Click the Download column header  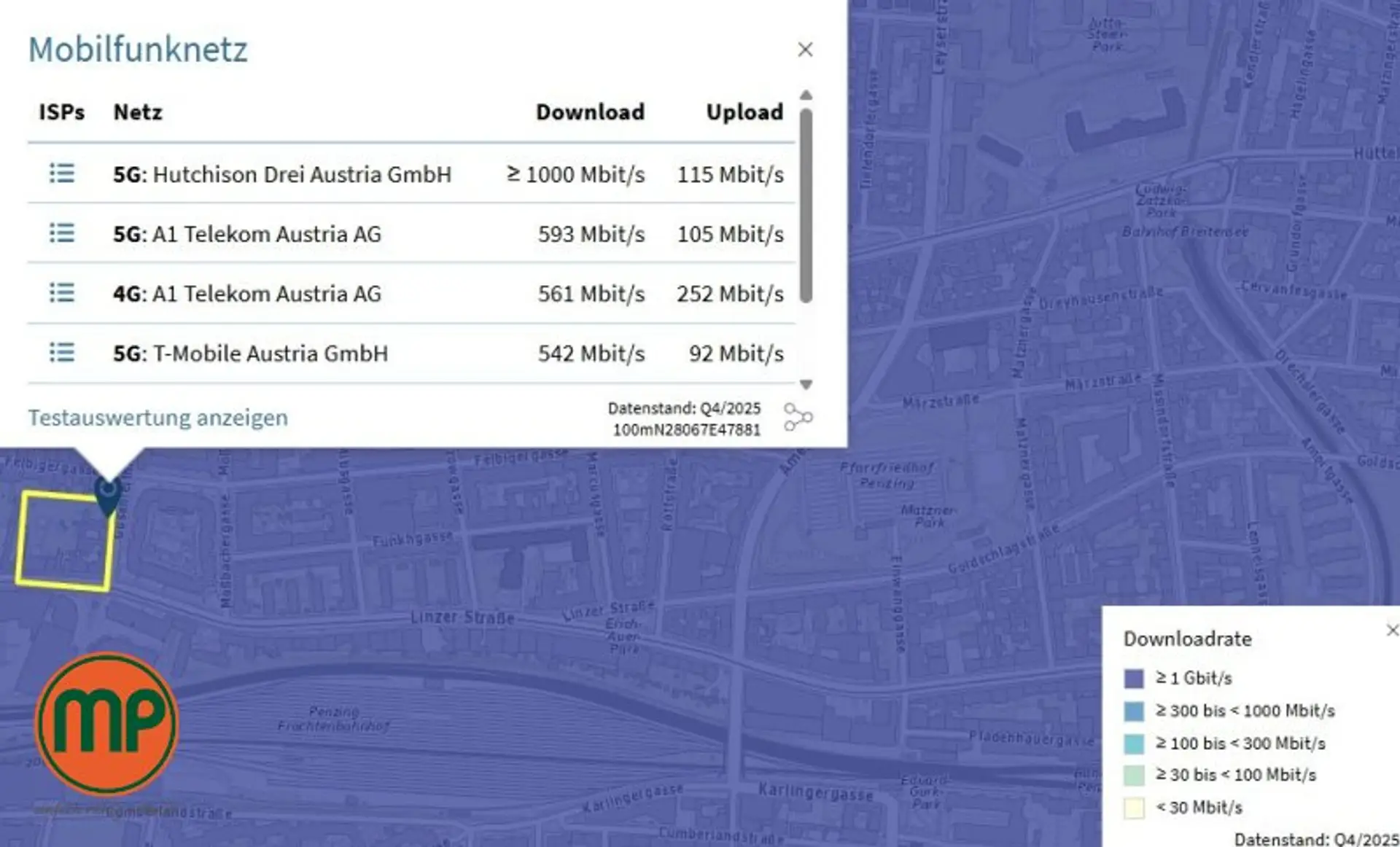pos(590,112)
